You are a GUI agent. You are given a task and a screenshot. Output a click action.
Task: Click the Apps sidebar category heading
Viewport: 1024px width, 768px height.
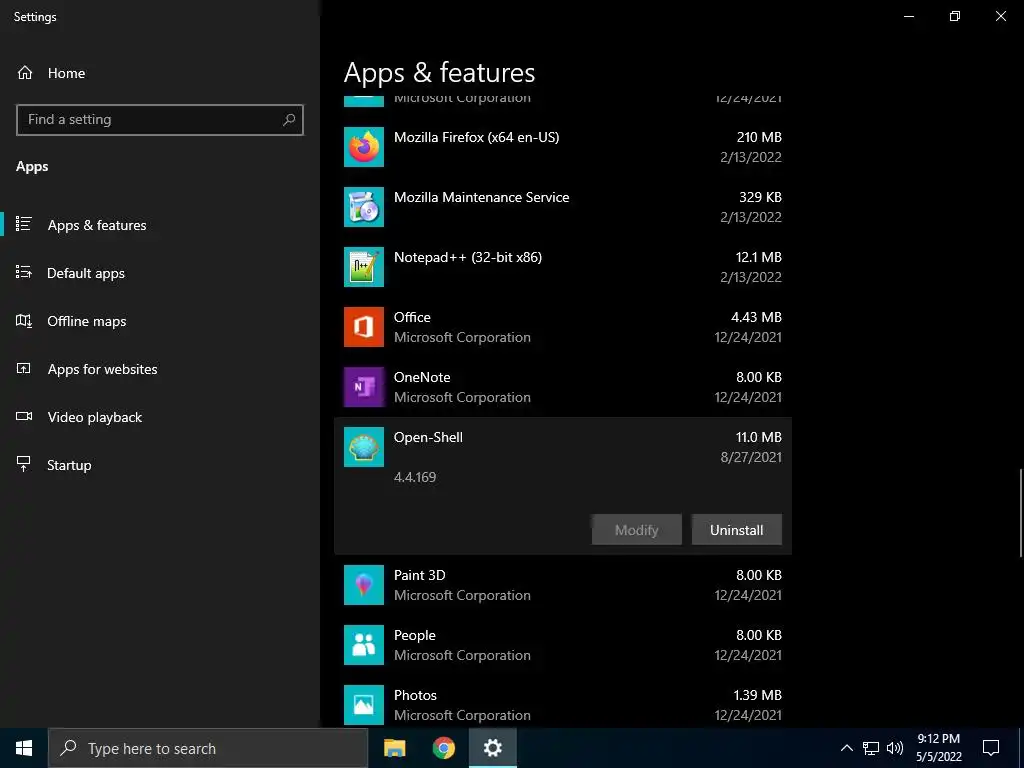[32, 167]
